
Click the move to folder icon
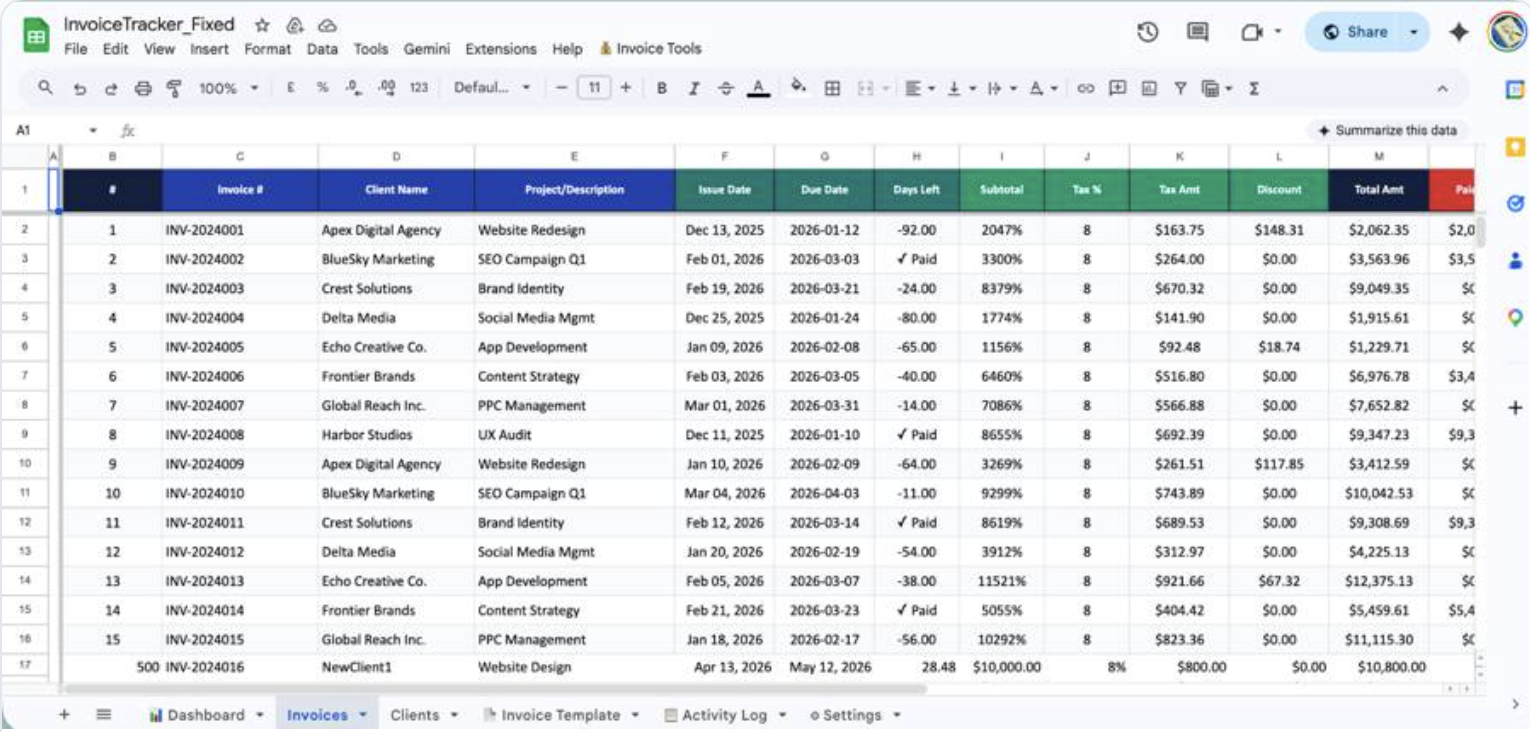pyautogui.click(x=294, y=25)
